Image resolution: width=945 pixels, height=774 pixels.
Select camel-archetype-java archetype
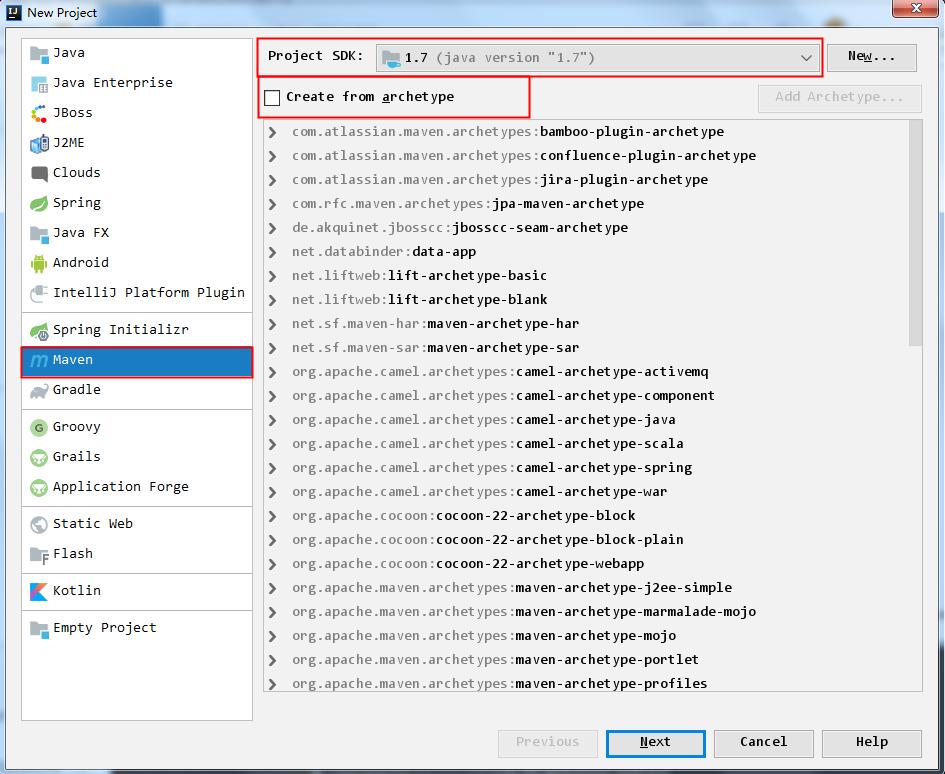pyautogui.click(x=483, y=420)
